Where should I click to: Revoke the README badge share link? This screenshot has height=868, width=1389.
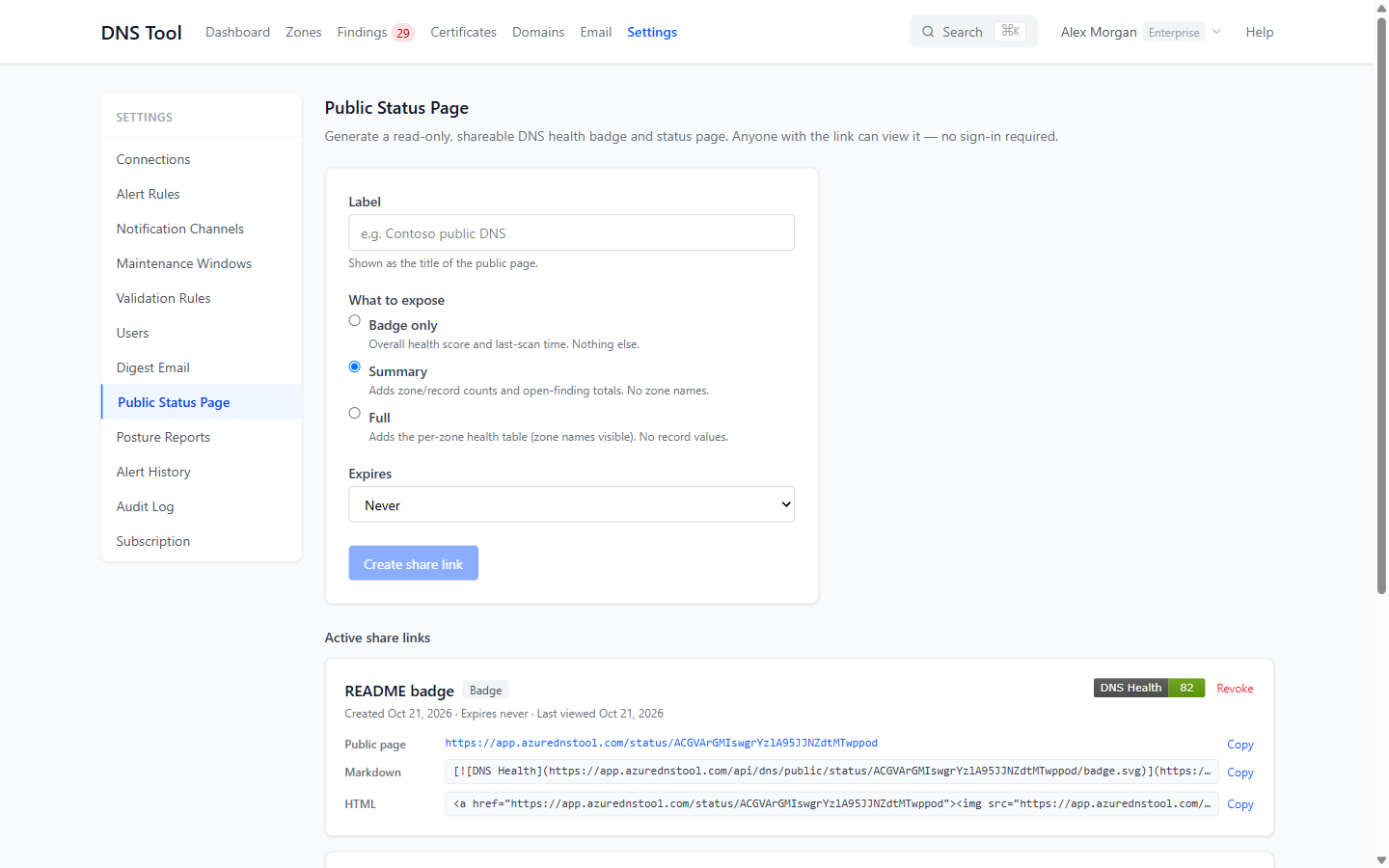pos(1235,689)
